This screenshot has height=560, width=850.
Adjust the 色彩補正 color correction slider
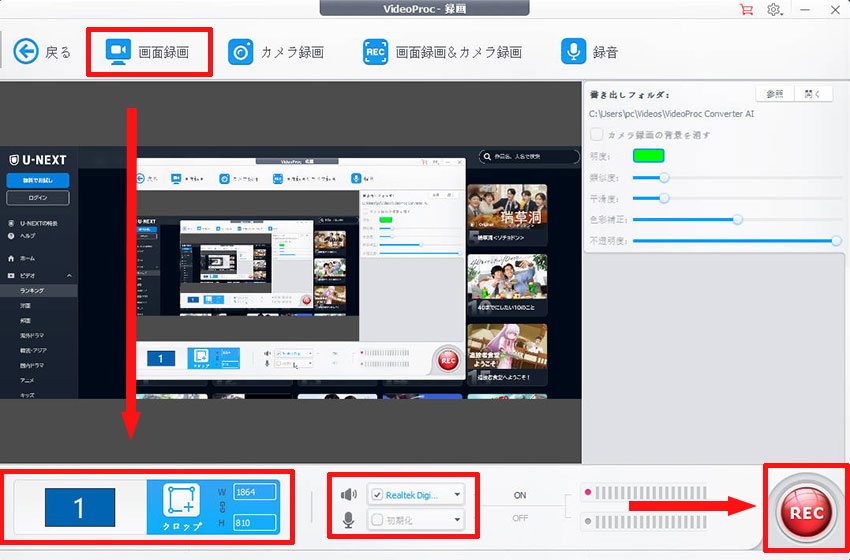click(737, 220)
